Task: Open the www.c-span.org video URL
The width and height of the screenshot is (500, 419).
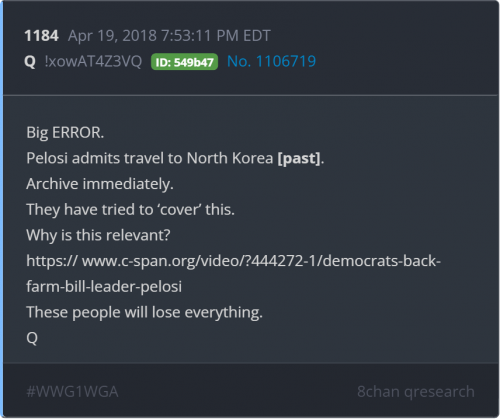Action: tap(234, 261)
